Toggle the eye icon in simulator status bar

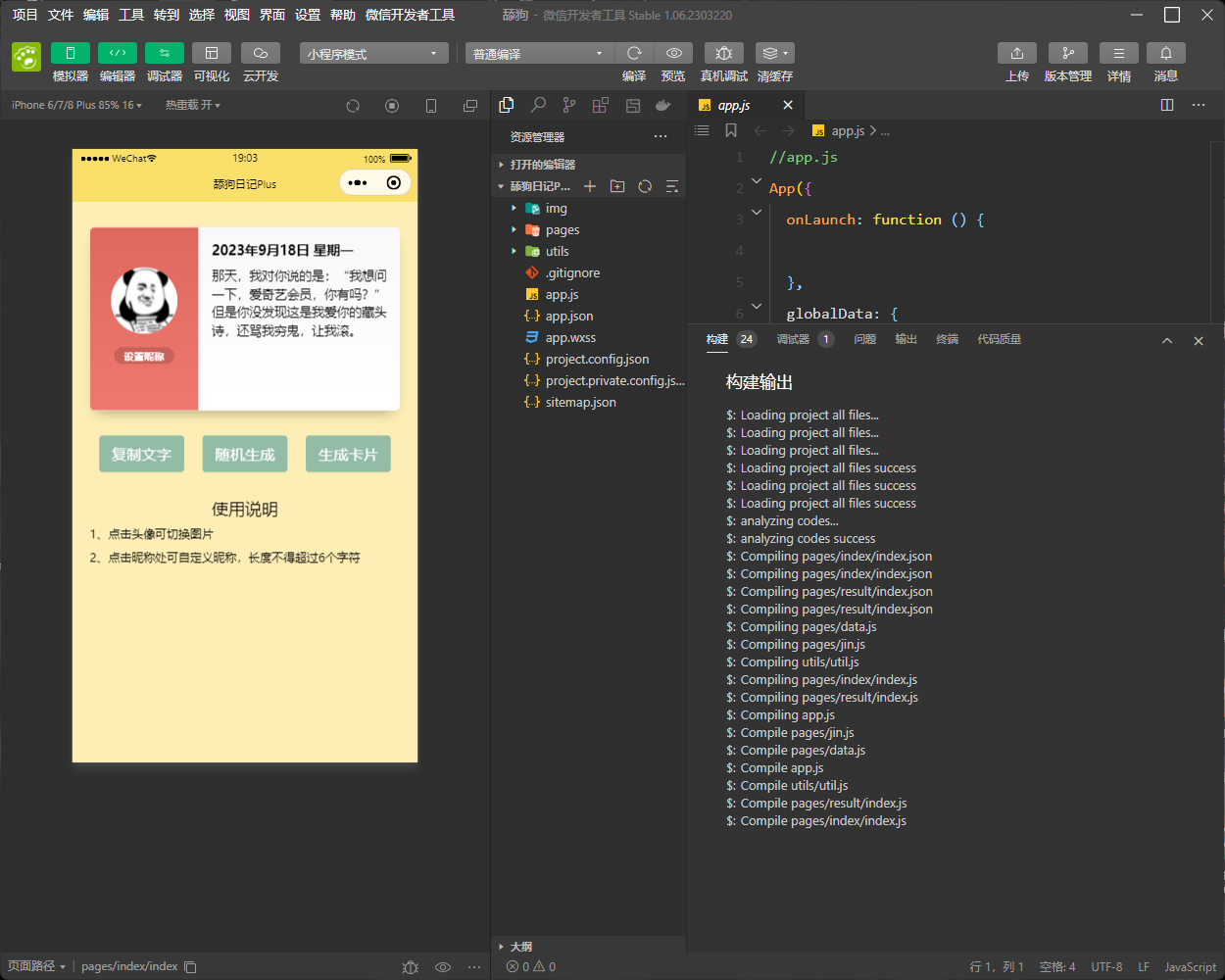pyautogui.click(x=443, y=967)
